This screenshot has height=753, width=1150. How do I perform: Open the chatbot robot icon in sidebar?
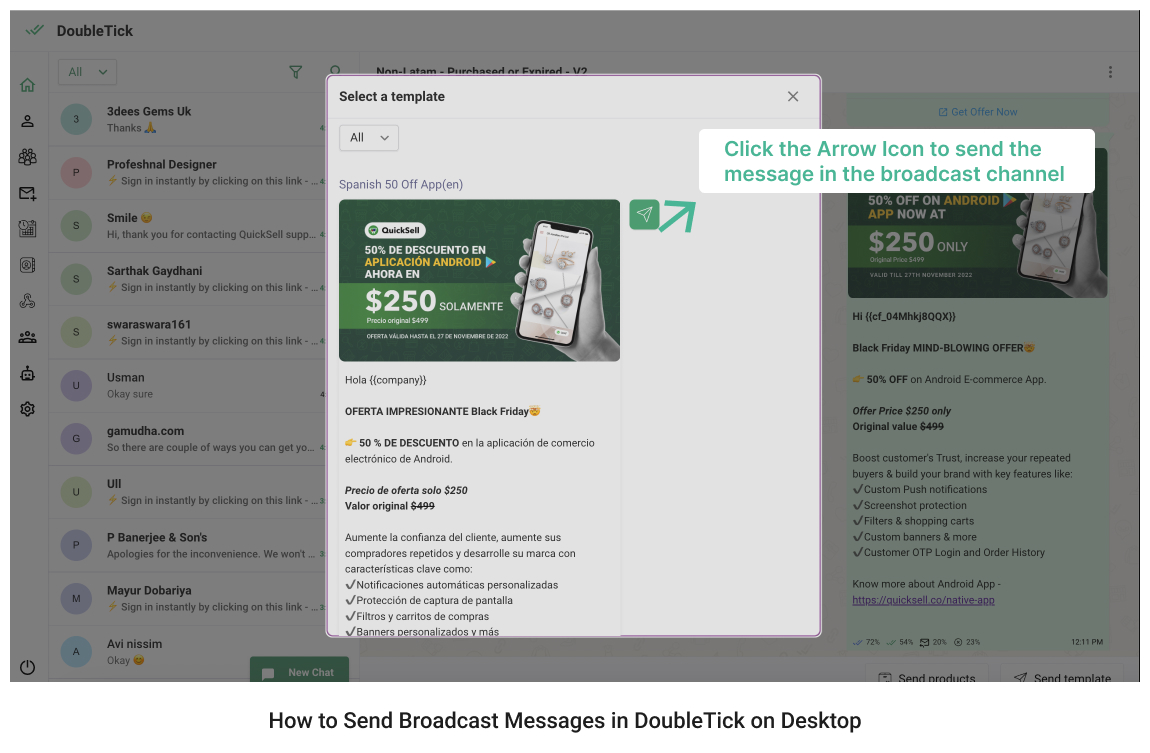click(x=28, y=373)
